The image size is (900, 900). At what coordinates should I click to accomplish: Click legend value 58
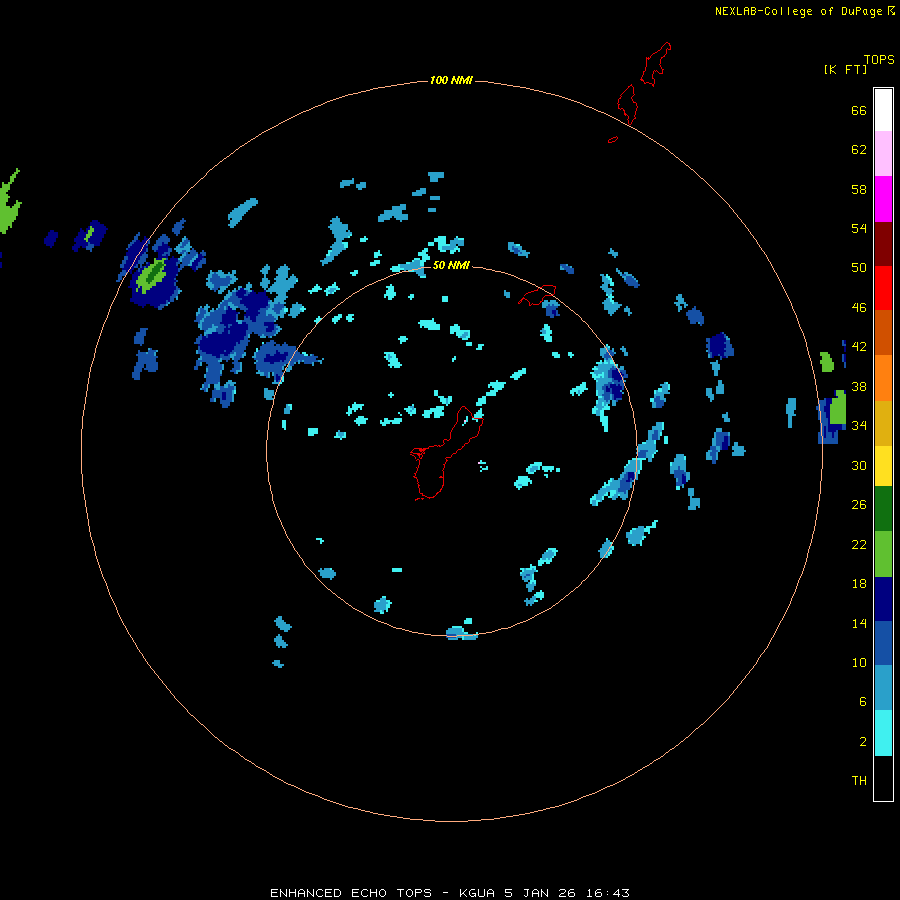click(x=859, y=189)
